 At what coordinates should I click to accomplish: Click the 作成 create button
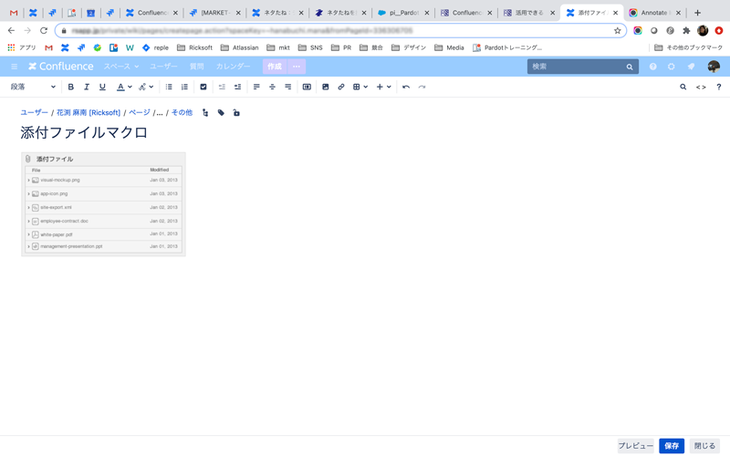tap(275, 67)
